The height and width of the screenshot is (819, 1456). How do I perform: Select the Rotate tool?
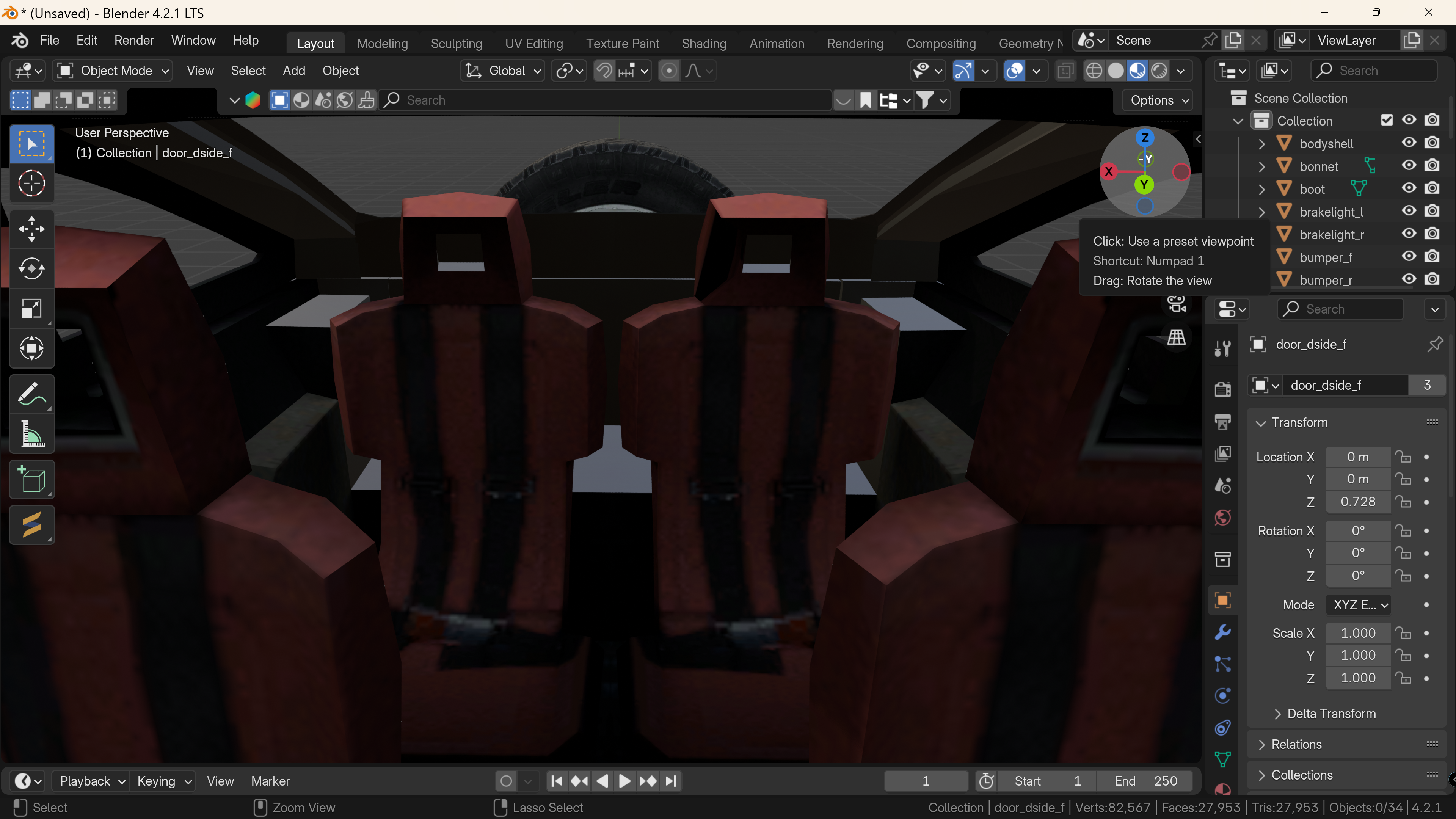[x=31, y=268]
